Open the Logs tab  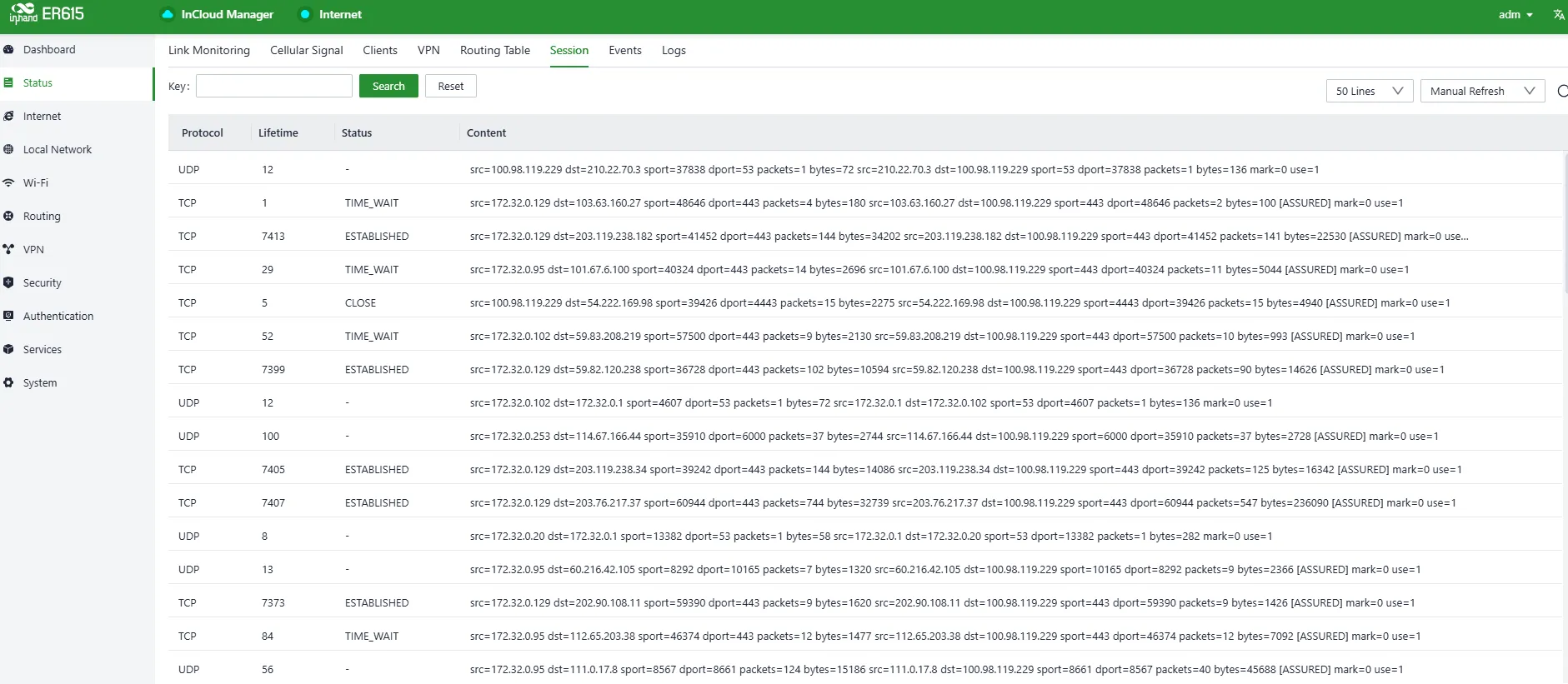pos(674,50)
